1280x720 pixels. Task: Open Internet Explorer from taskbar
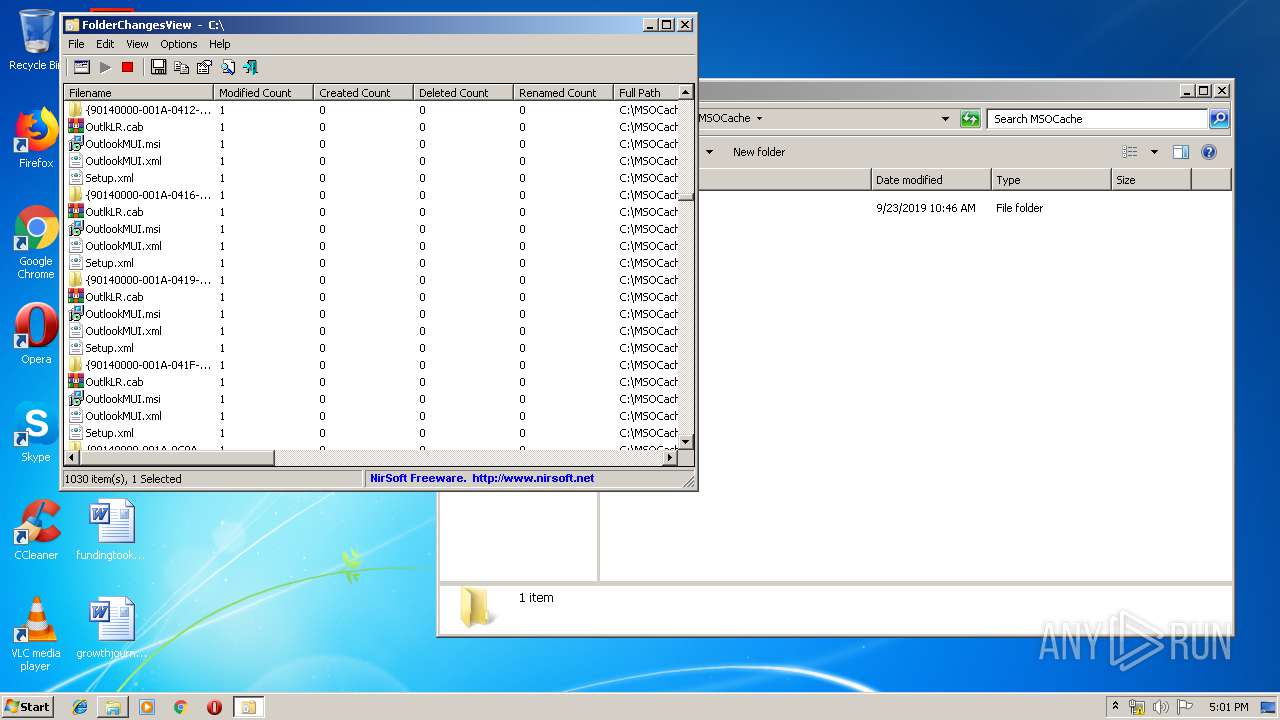[80, 707]
